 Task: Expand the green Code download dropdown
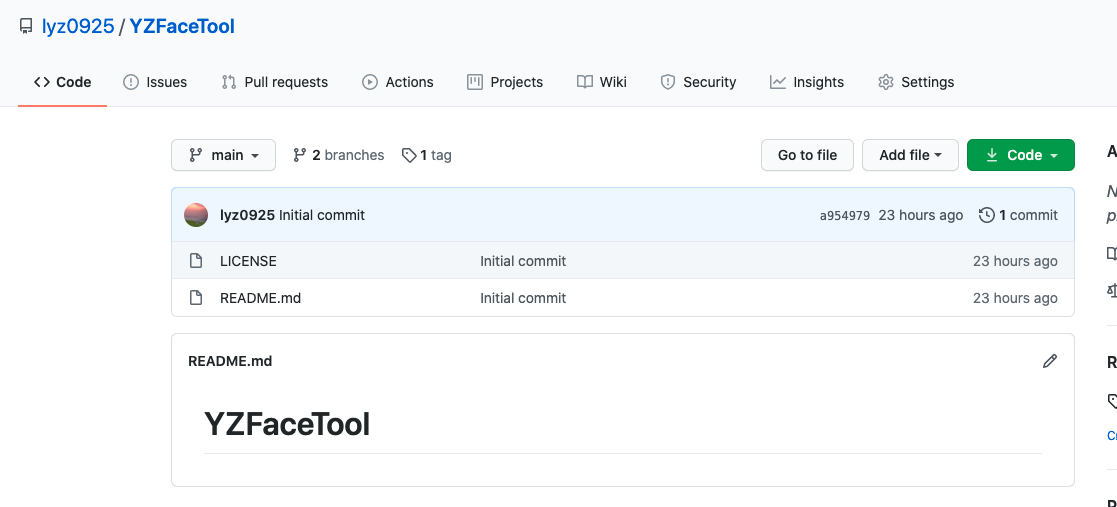click(1020, 155)
